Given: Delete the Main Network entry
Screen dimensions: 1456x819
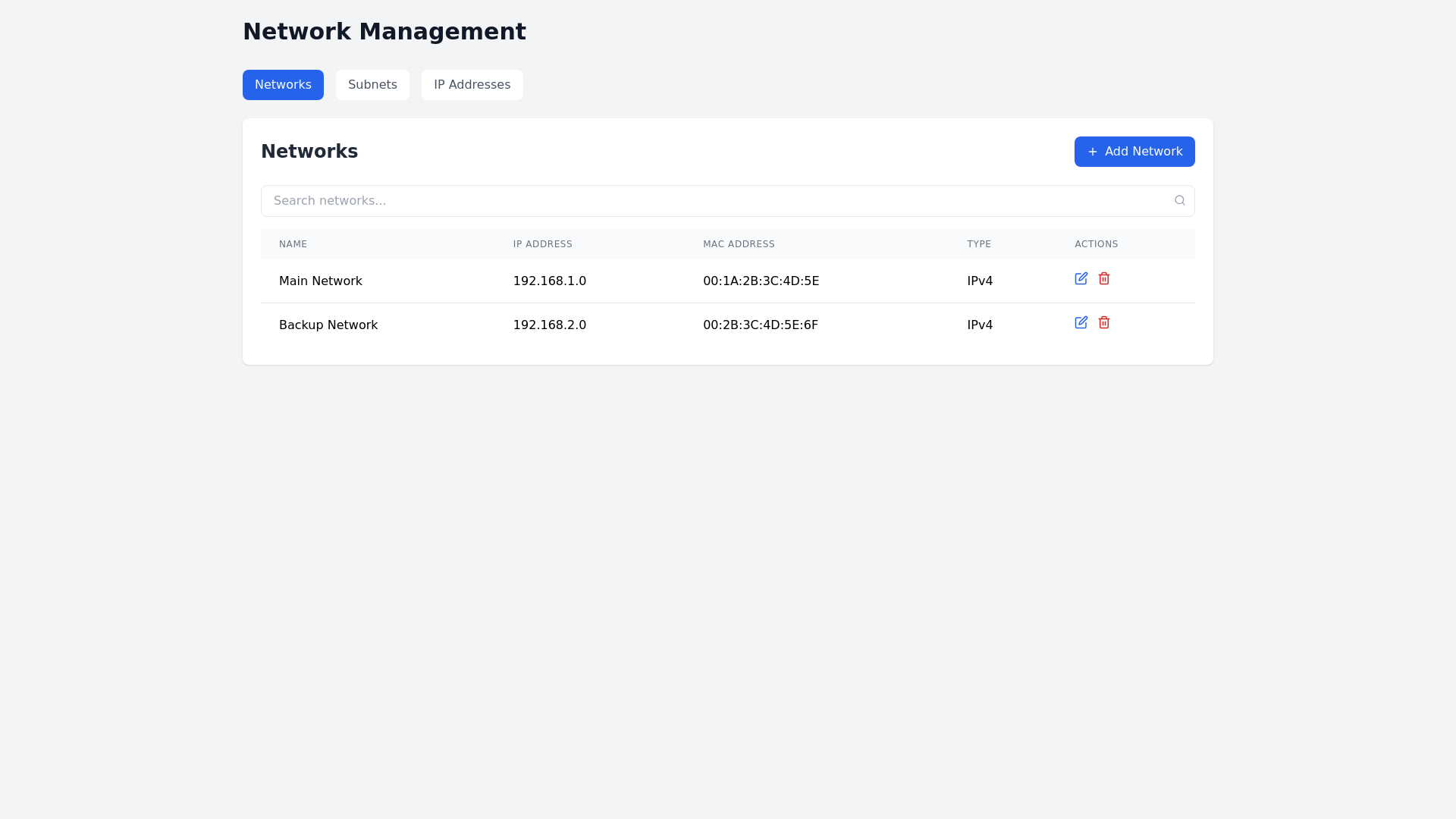Looking at the screenshot, I should 1104,279.
